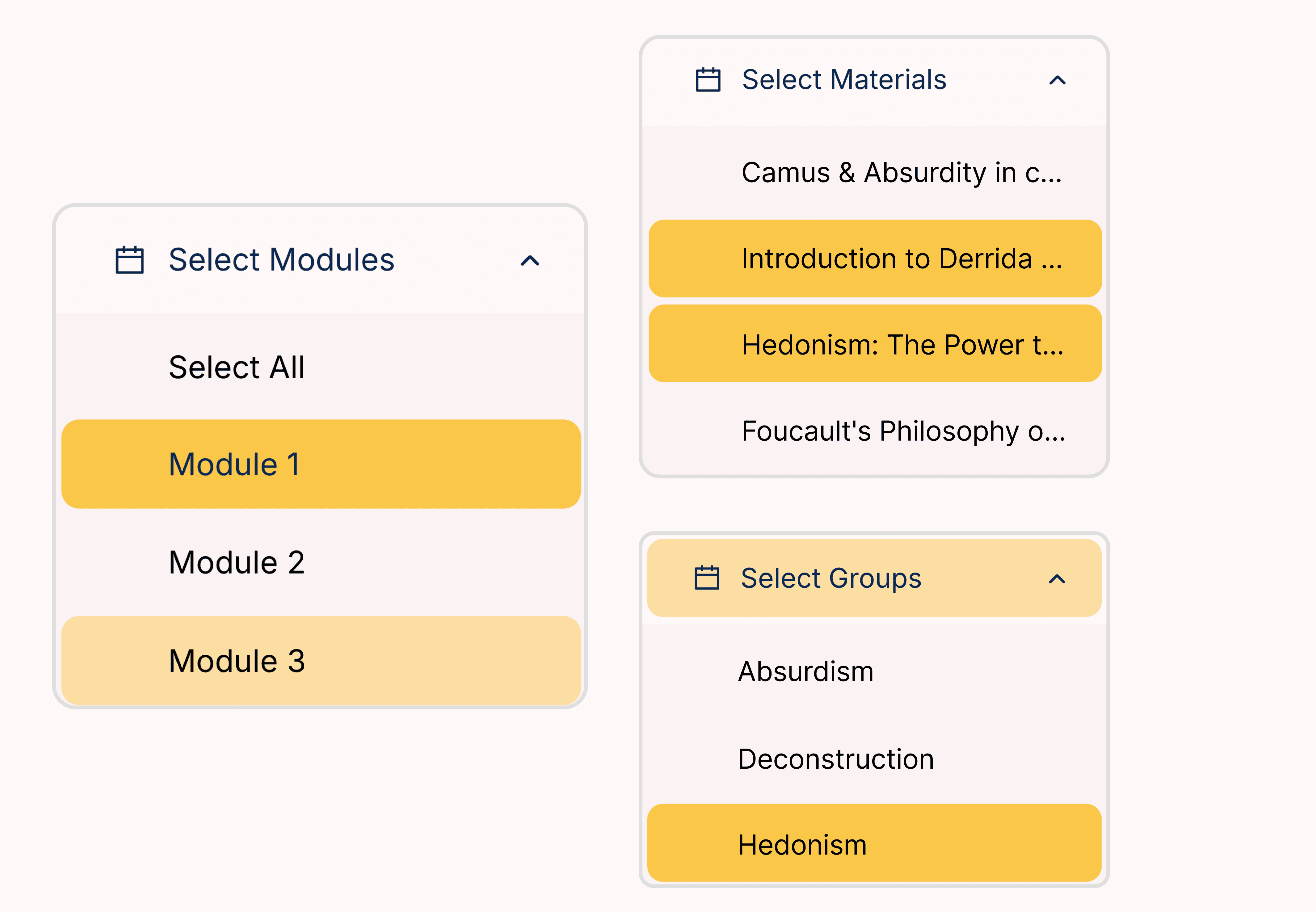
Task: Click the partially selected Module 3 option
Action: [236, 660]
